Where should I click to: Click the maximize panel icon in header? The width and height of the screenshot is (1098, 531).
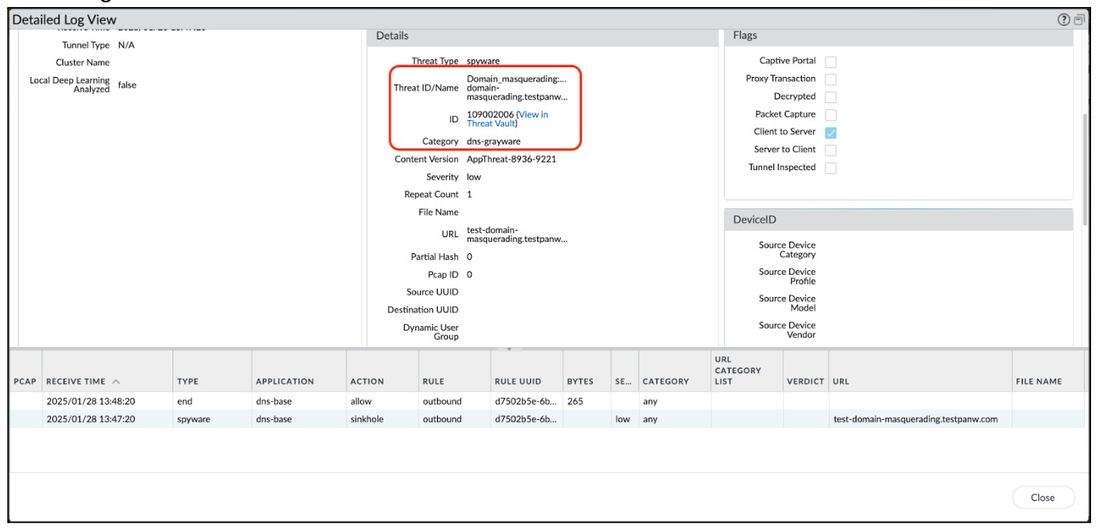click(1078, 20)
